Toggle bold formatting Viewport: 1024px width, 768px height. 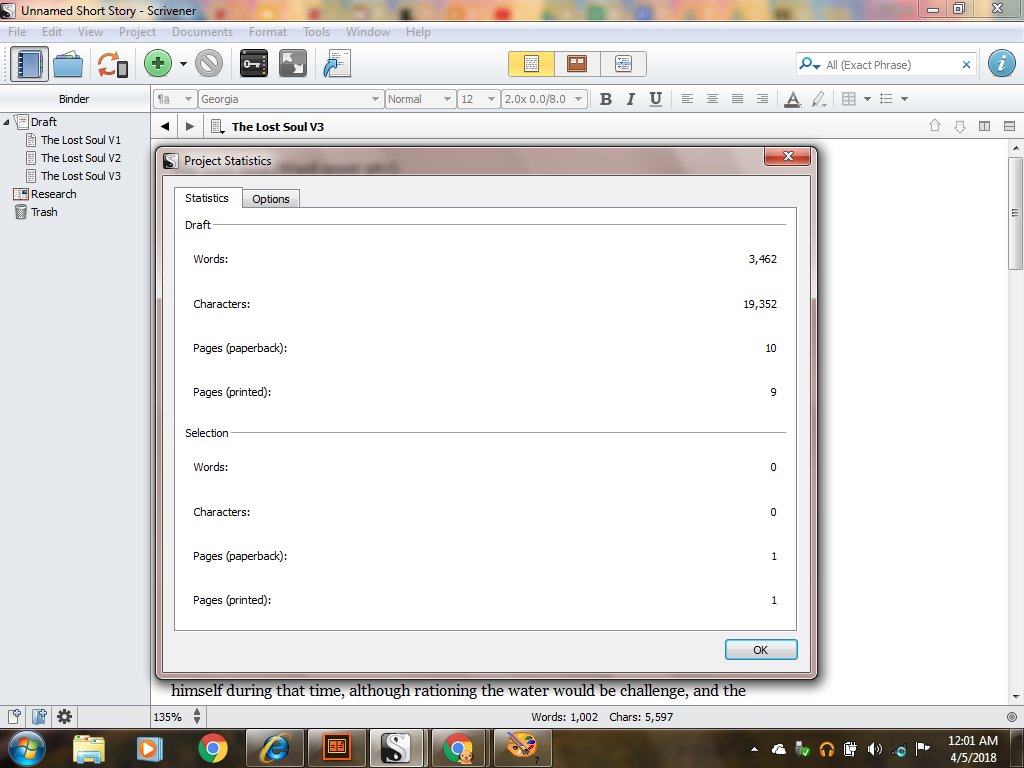pos(605,99)
